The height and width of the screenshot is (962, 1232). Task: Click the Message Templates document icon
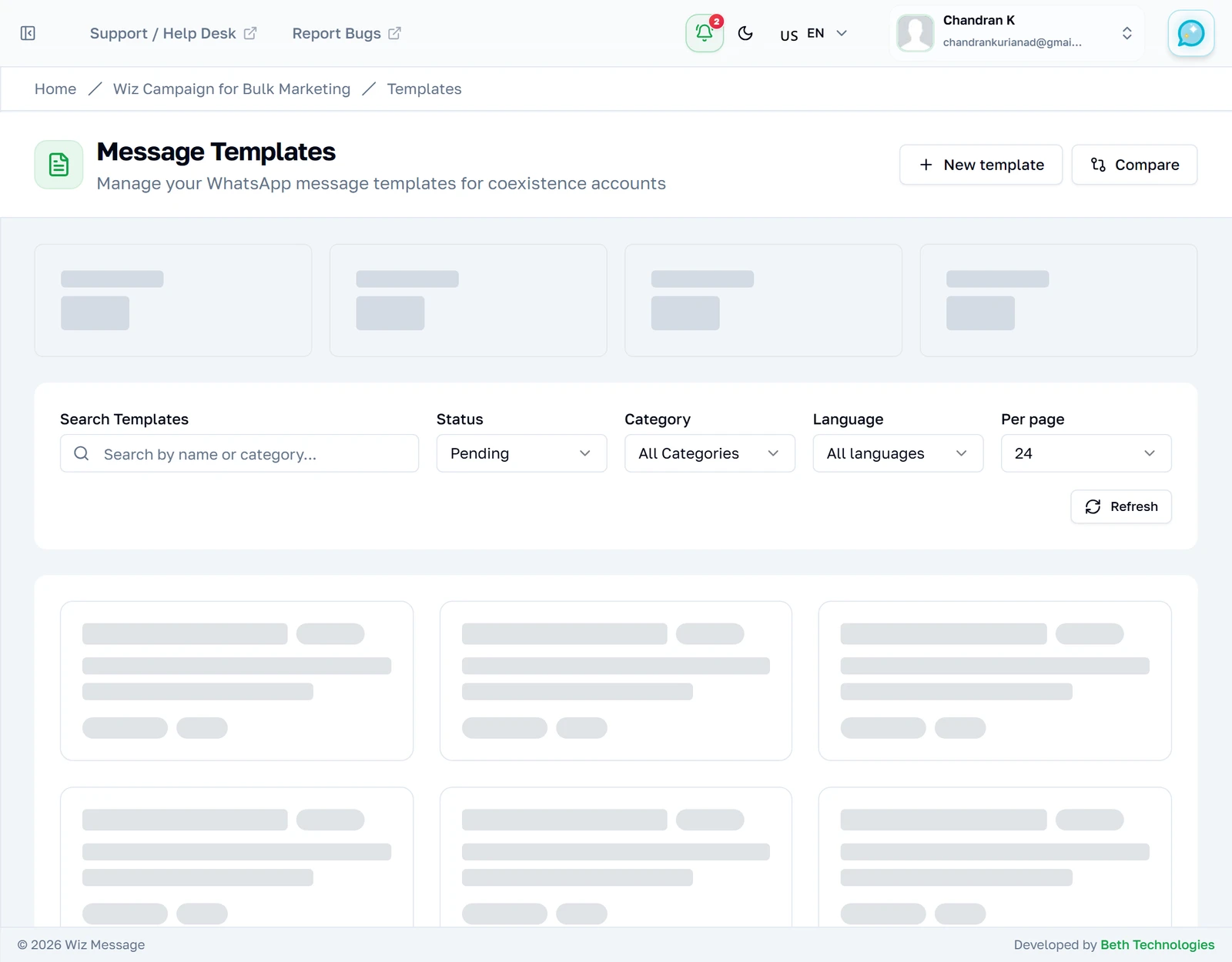(x=59, y=165)
